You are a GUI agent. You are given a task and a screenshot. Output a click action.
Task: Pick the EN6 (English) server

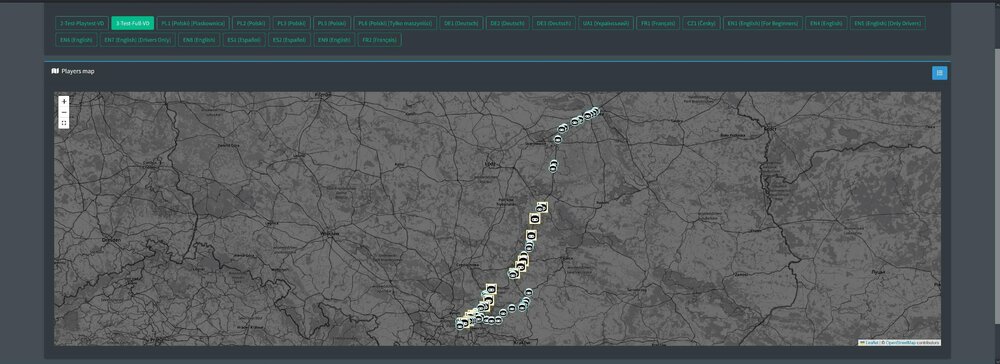tap(76, 40)
